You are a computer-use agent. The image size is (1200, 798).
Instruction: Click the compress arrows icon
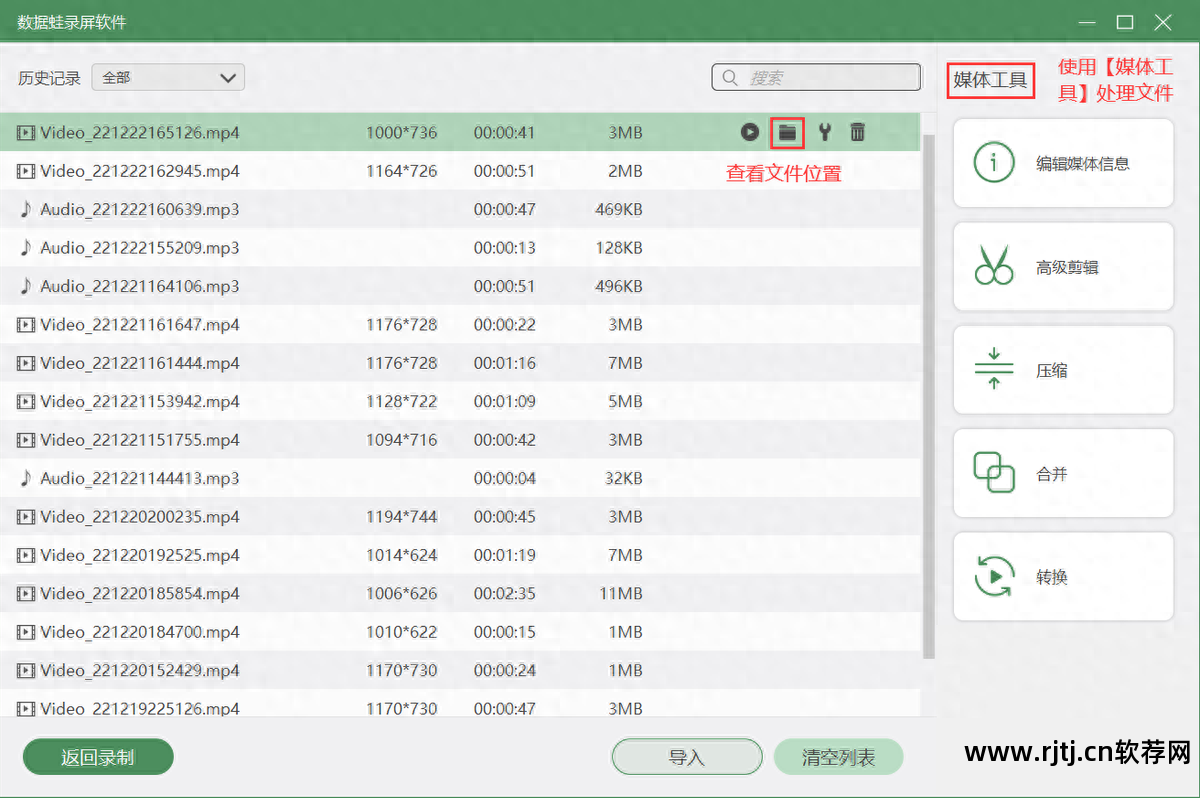[994, 370]
